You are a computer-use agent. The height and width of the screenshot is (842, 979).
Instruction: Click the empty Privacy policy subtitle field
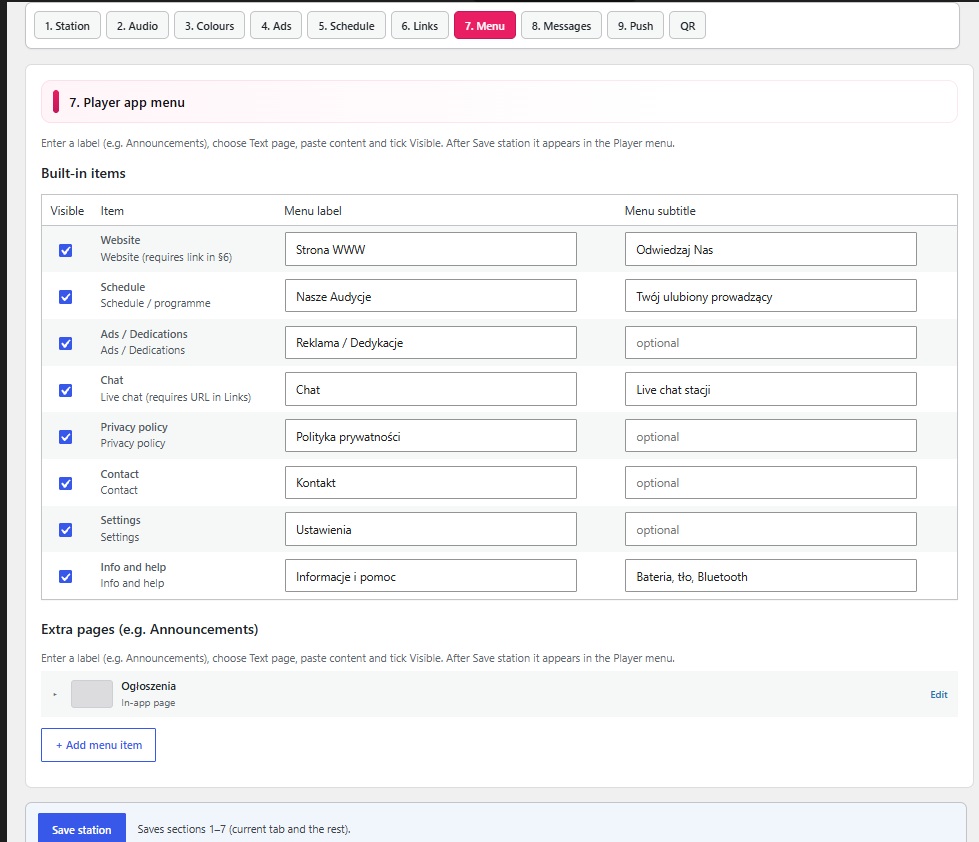[x=770, y=436]
